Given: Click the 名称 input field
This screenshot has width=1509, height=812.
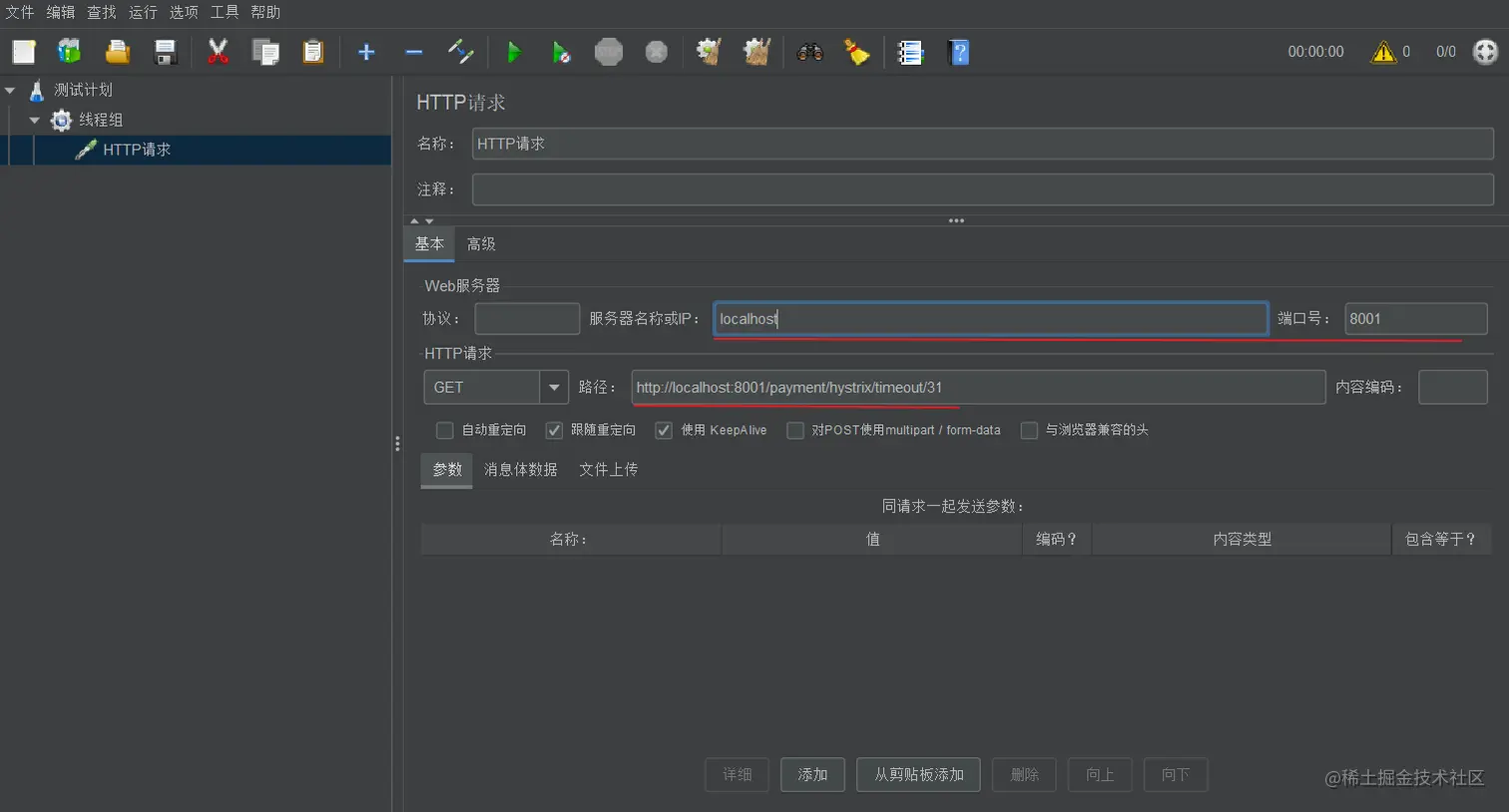Looking at the screenshot, I should click(983, 144).
